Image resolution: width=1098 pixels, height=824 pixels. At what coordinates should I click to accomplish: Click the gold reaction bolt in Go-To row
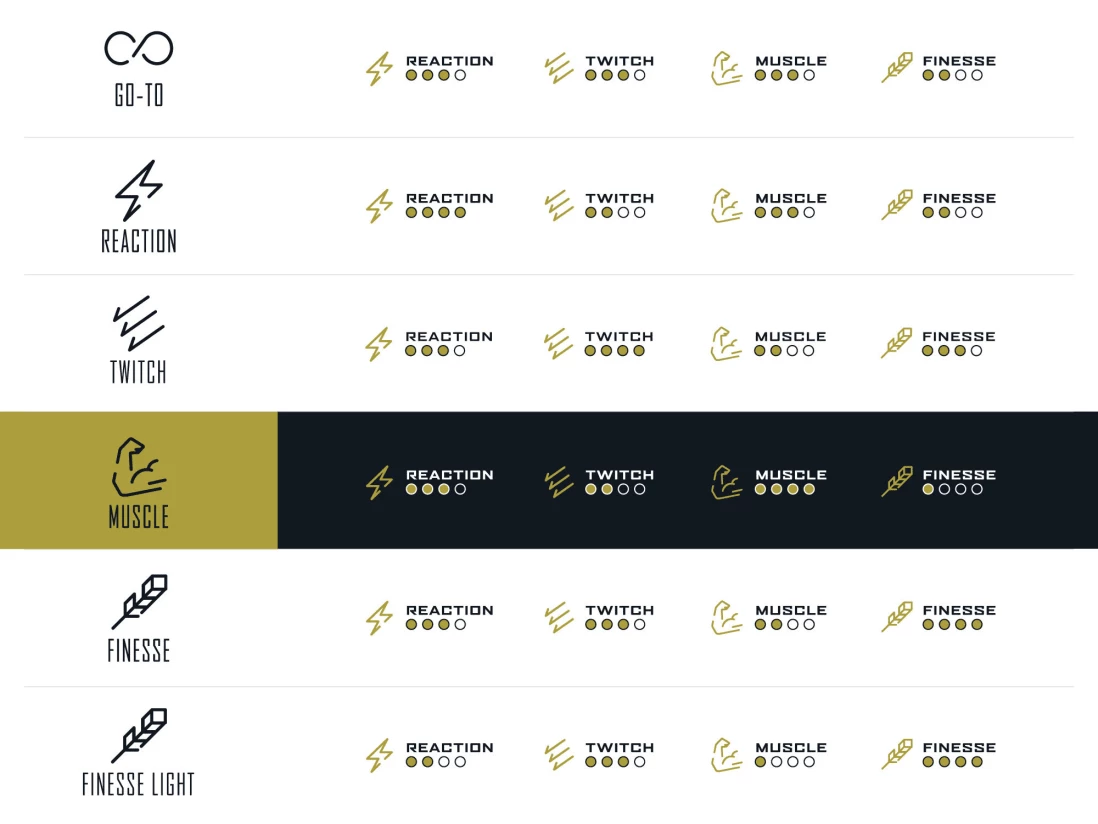pyautogui.click(x=379, y=69)
